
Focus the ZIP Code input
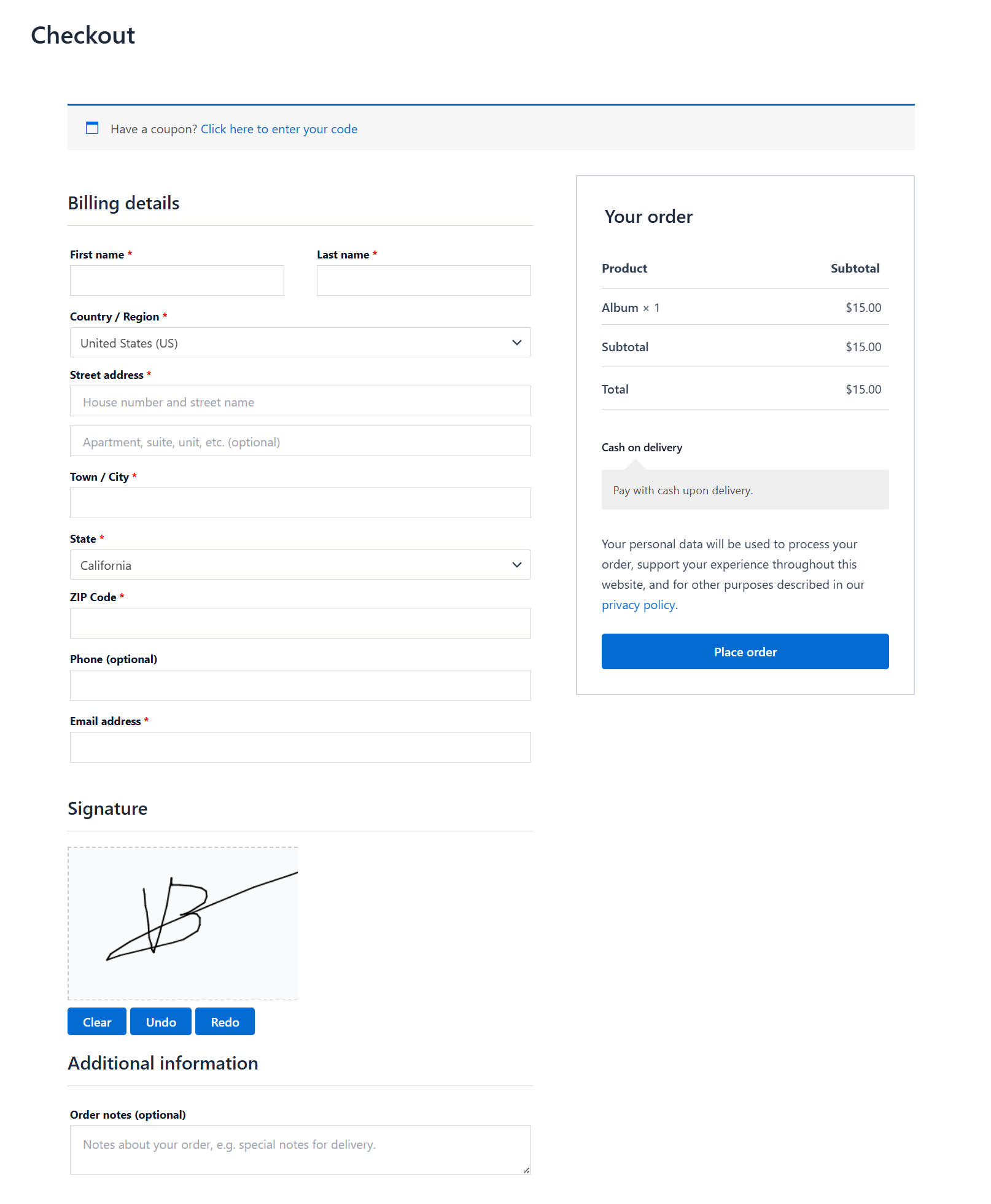[300, 623]
